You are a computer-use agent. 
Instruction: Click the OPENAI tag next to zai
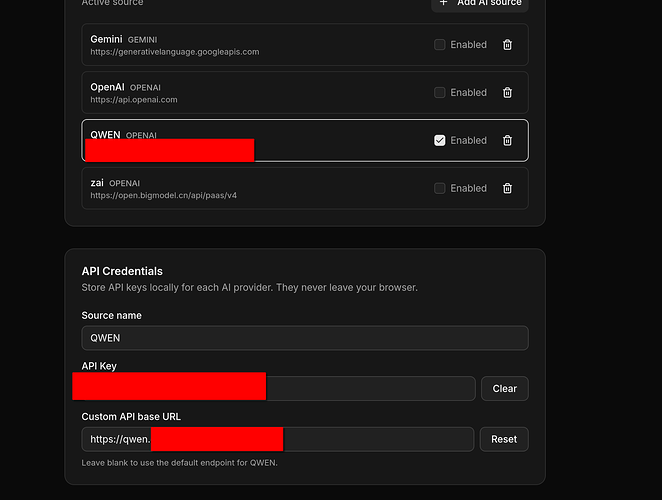click(125, 183)
